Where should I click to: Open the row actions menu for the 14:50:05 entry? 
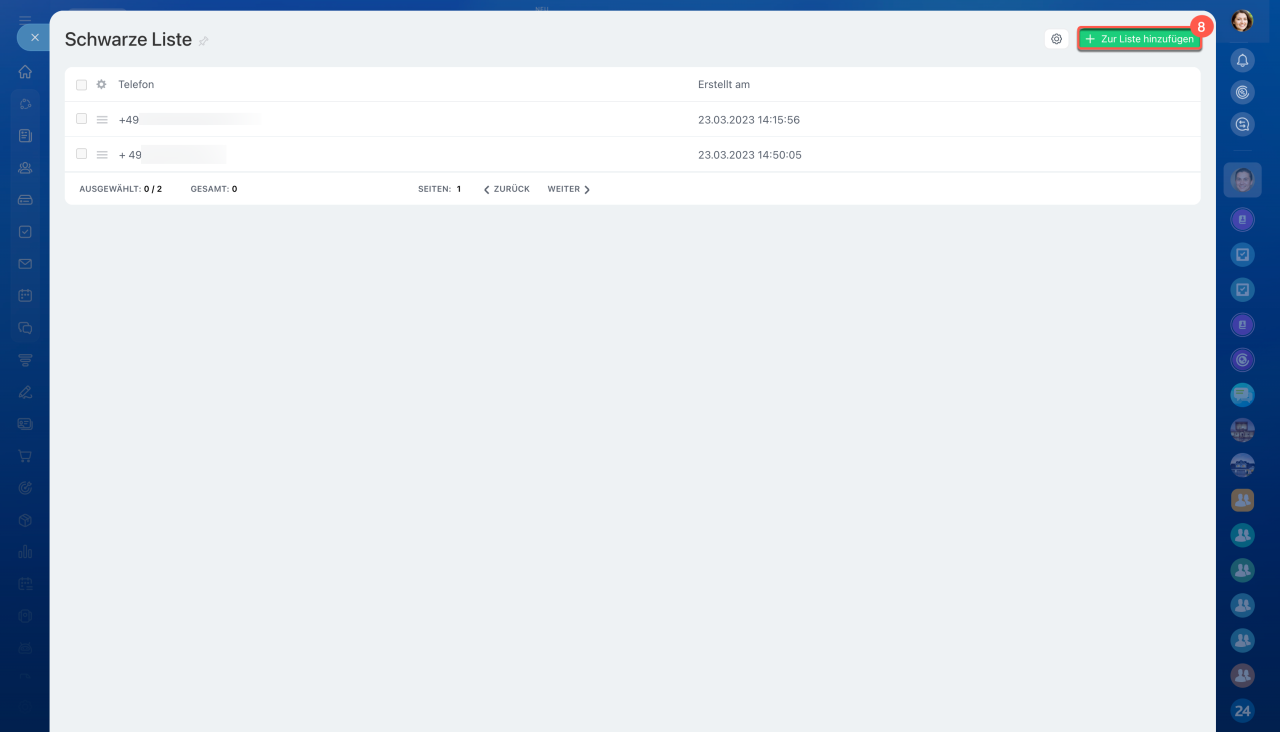pos(102,155)
